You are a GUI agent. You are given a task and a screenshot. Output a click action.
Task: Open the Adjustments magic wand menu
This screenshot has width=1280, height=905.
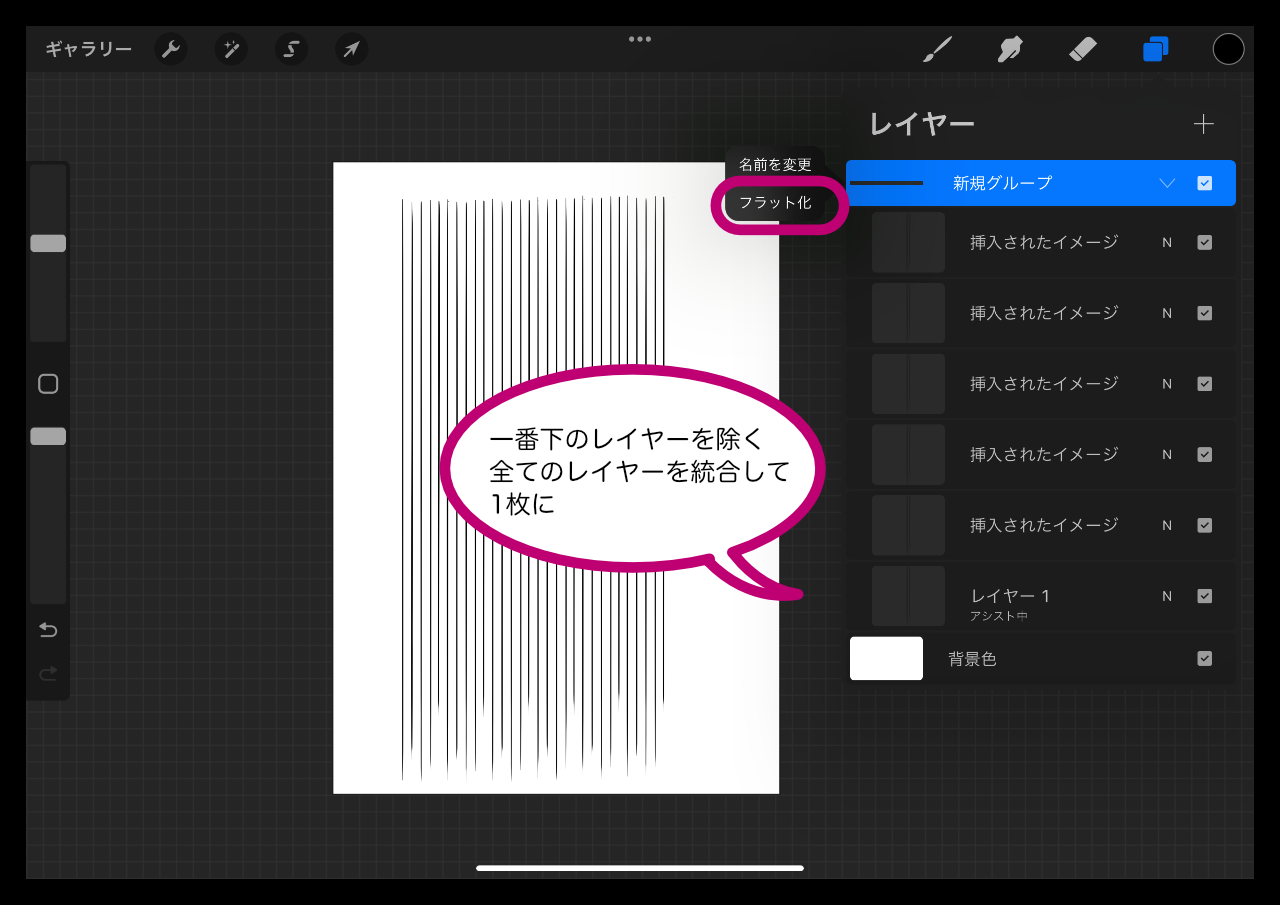[x=231, y=49]
